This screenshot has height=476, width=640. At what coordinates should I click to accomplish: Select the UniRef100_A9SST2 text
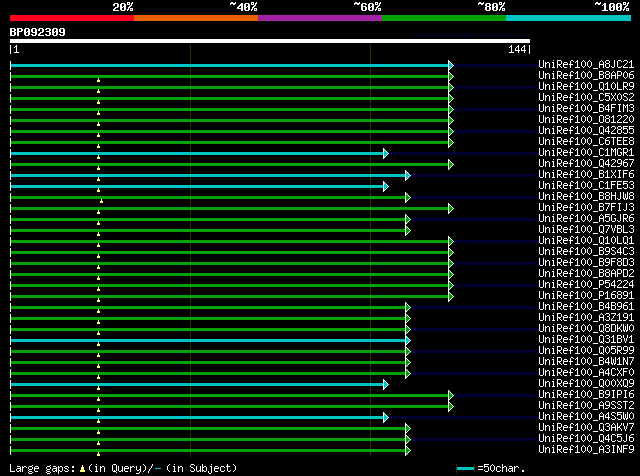tap(586, 406)
